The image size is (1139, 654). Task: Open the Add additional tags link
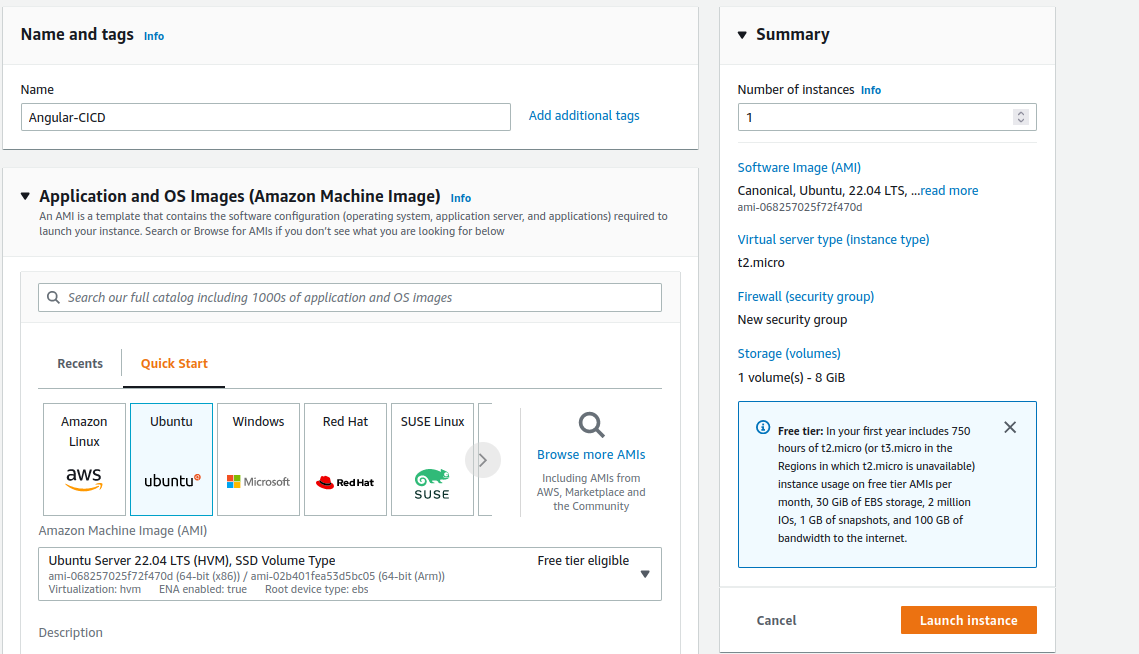pyautogui.click(x=583, y=115)
